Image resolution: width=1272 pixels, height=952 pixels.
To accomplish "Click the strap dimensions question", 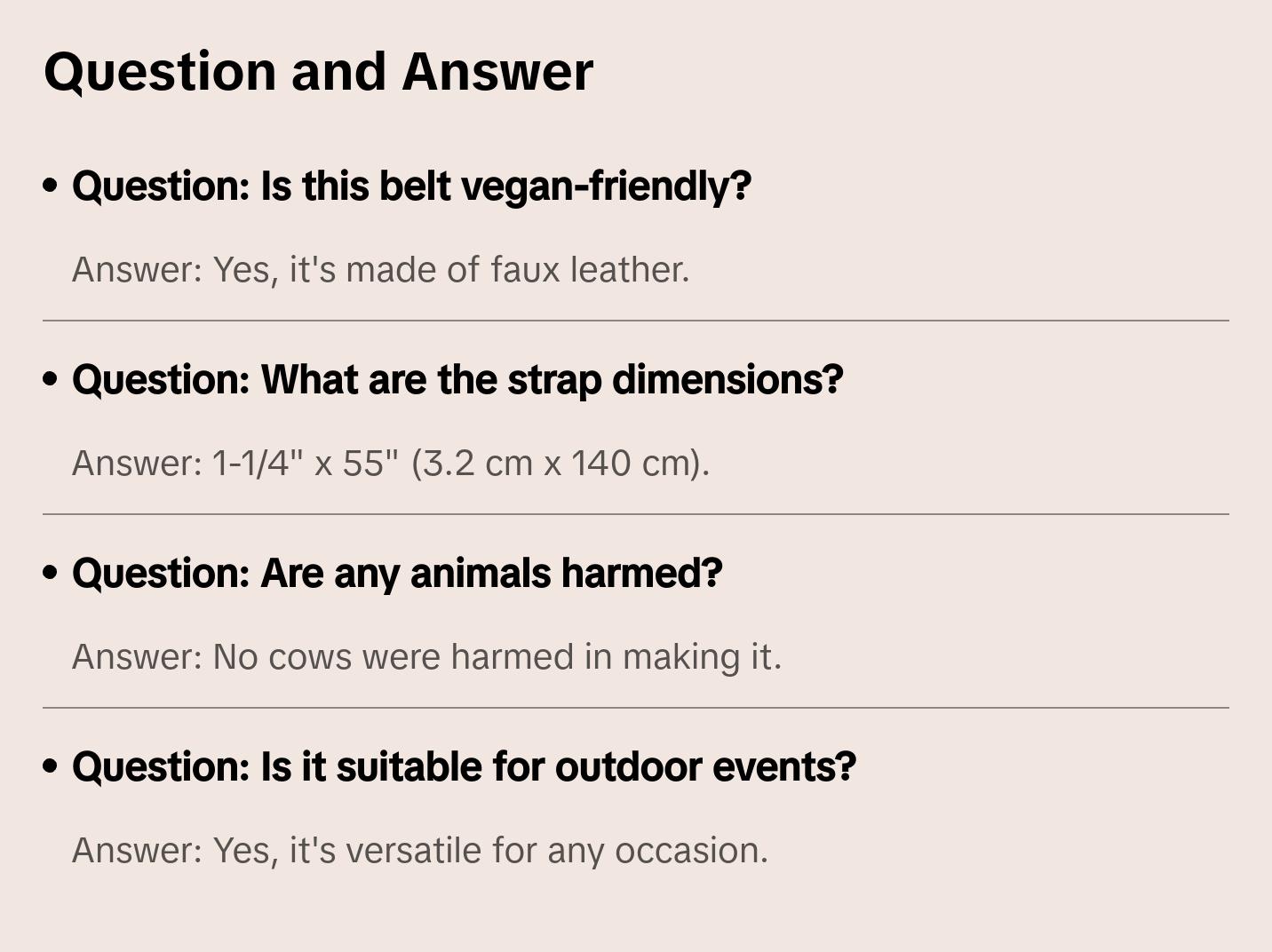I will coord(457,380).
